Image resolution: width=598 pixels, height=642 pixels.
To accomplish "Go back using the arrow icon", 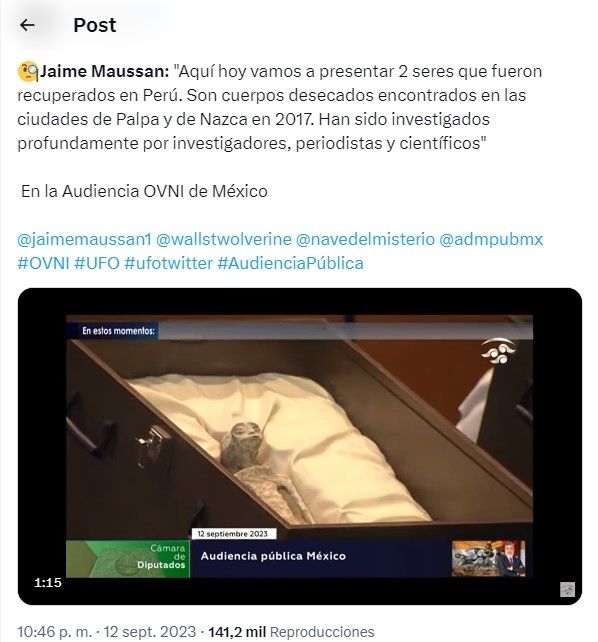I will pos(27,25).
